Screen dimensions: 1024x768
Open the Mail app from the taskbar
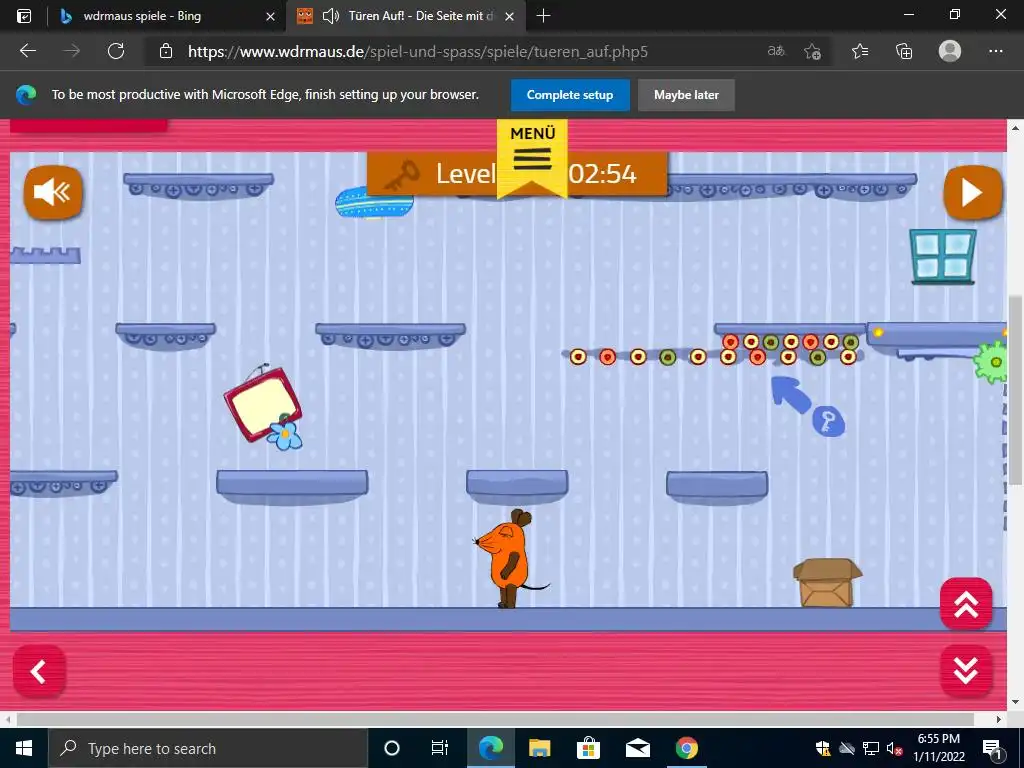click(637, 748)
